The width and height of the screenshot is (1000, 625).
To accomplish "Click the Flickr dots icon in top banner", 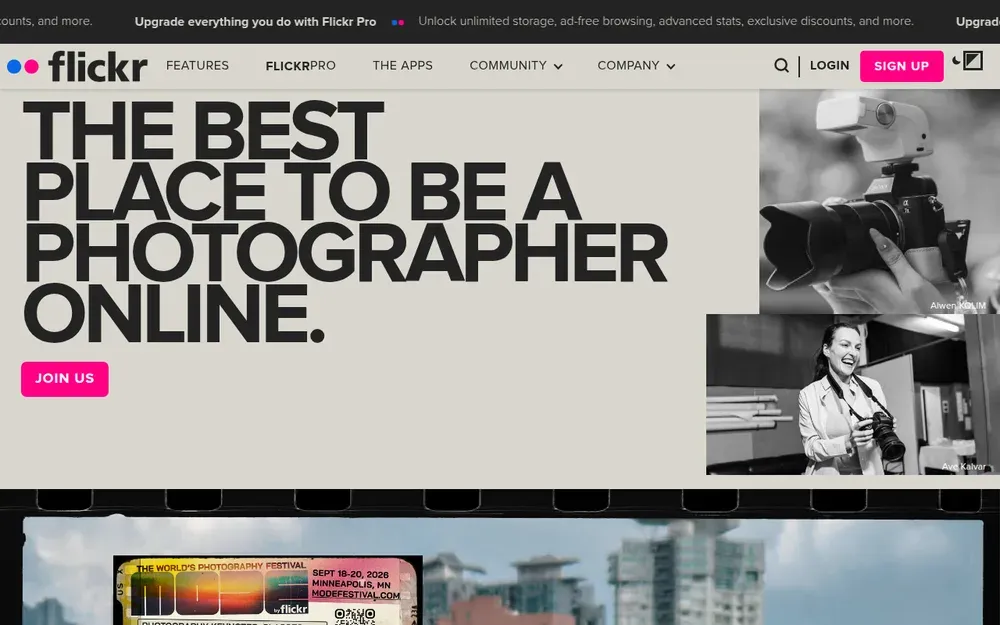I will tap(397, 22).
